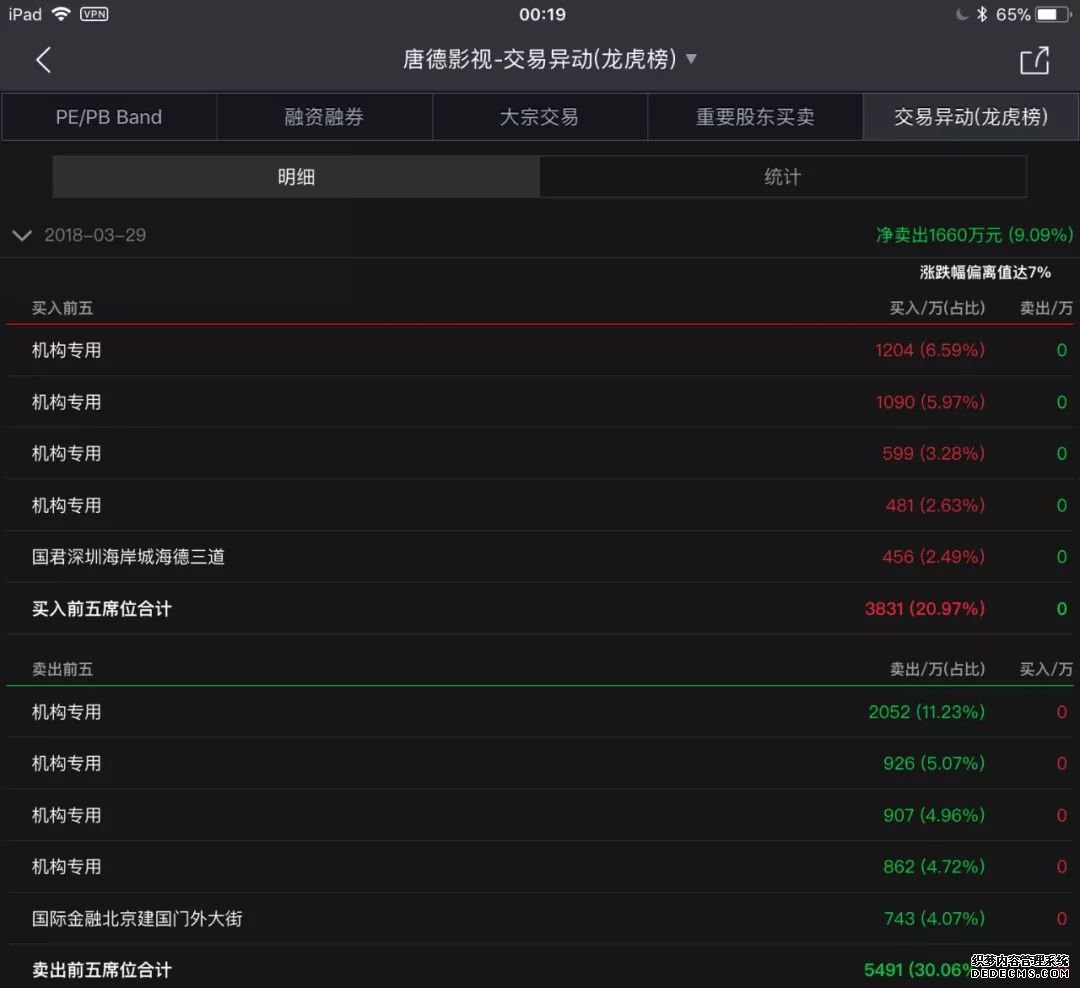Viewport: 1080px width, 988px height.
Task: Select the 交易异动(龙虎榜) tab
Action: tap(970, 117)
